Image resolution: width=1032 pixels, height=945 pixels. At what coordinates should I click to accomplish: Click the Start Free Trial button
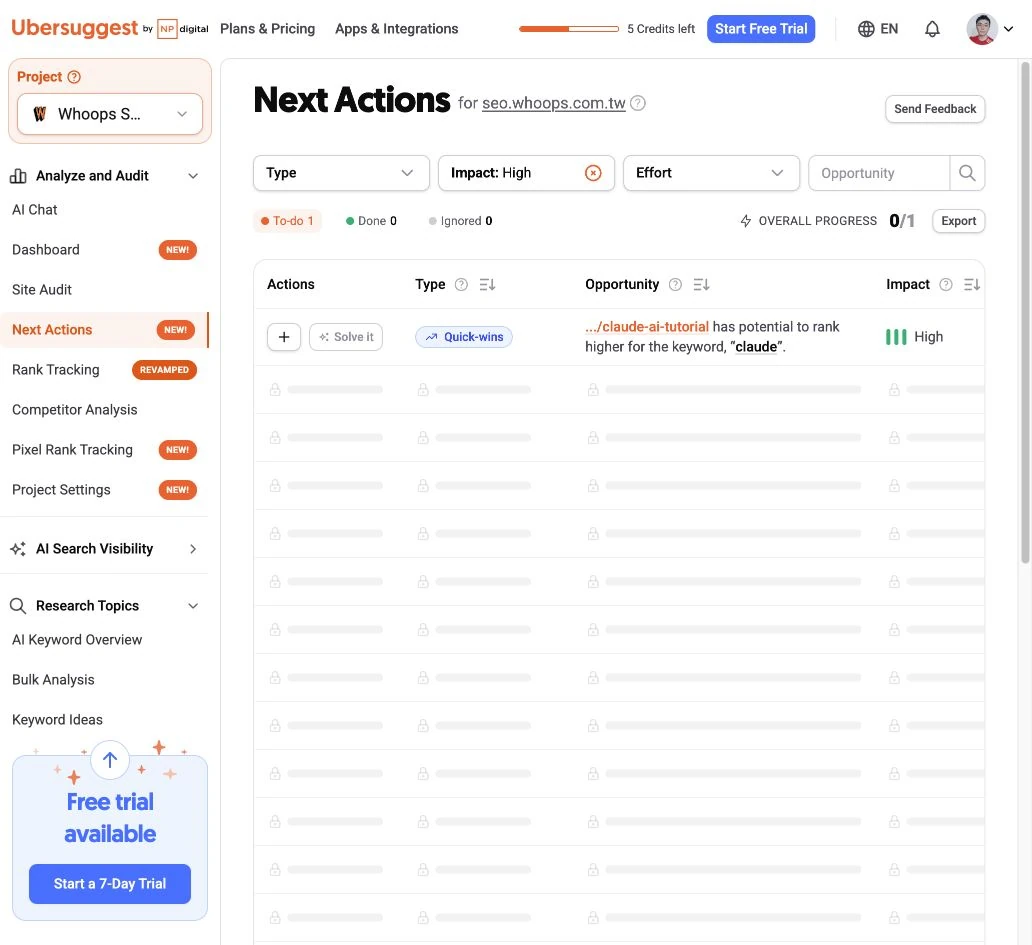(x=761, y=29)
